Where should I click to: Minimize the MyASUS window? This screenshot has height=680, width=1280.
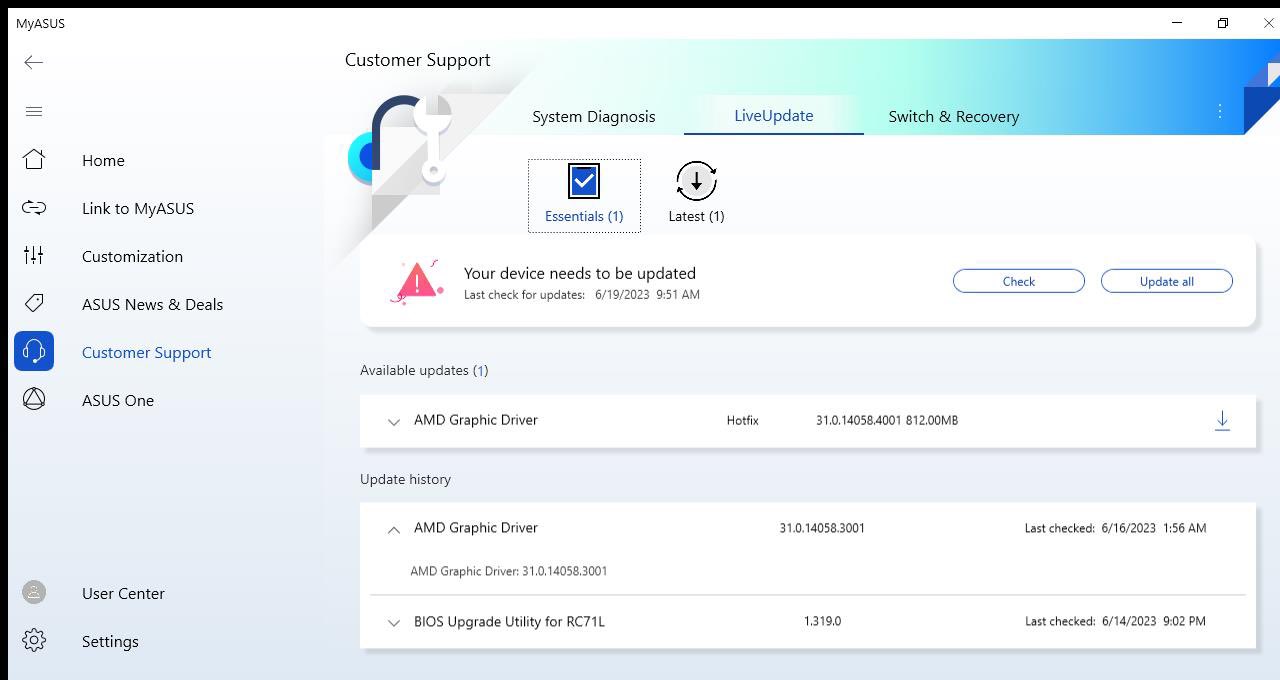[1177, 23]
